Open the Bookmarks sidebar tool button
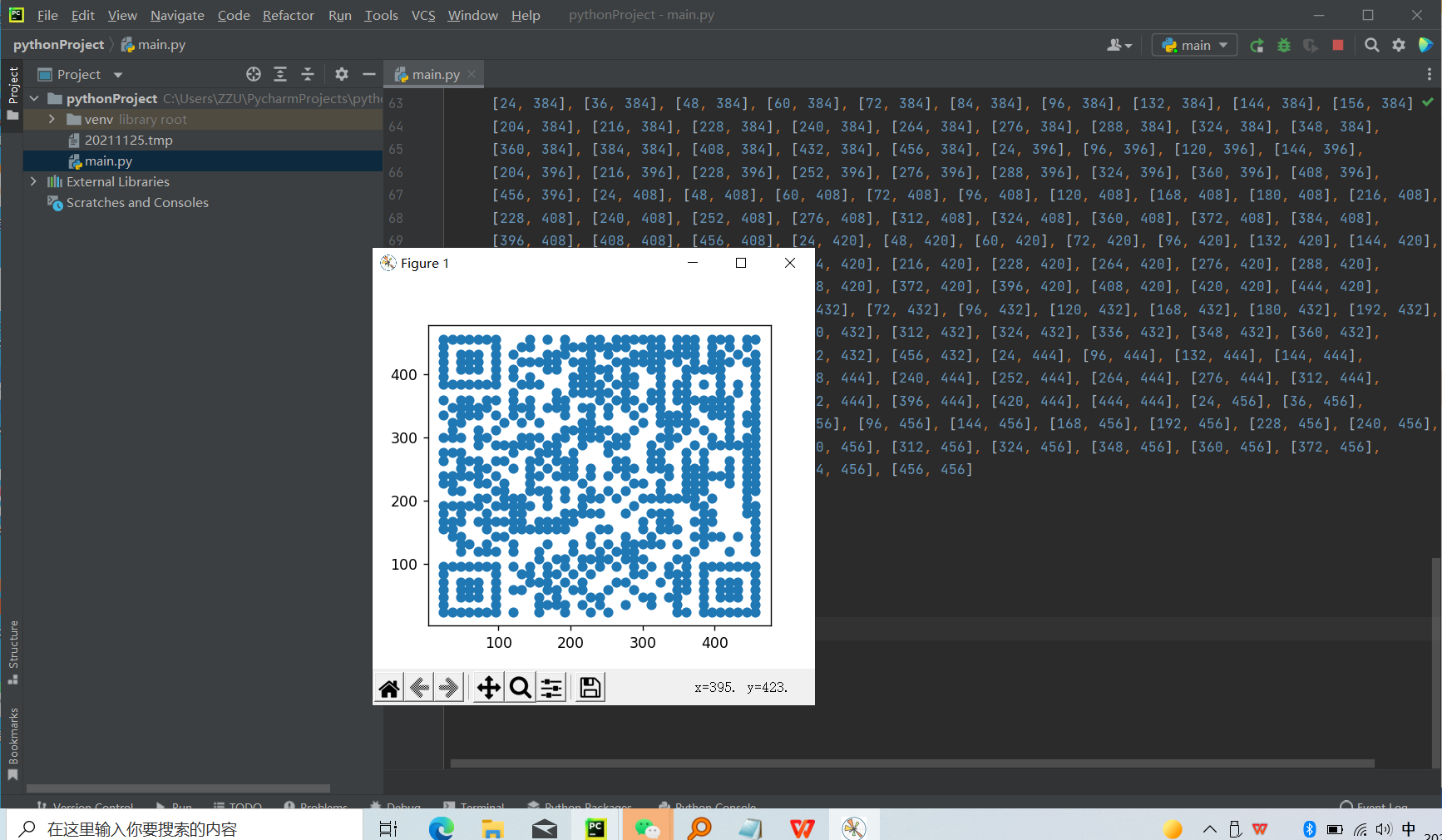This screenshot has width=1442, height=840. [12, 744]
